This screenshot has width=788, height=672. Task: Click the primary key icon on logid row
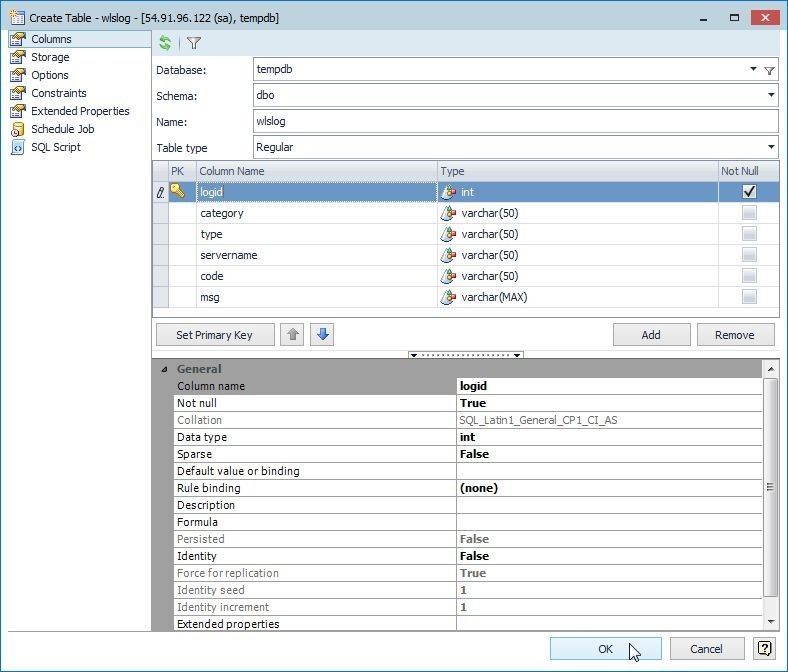tap(177, 190)
